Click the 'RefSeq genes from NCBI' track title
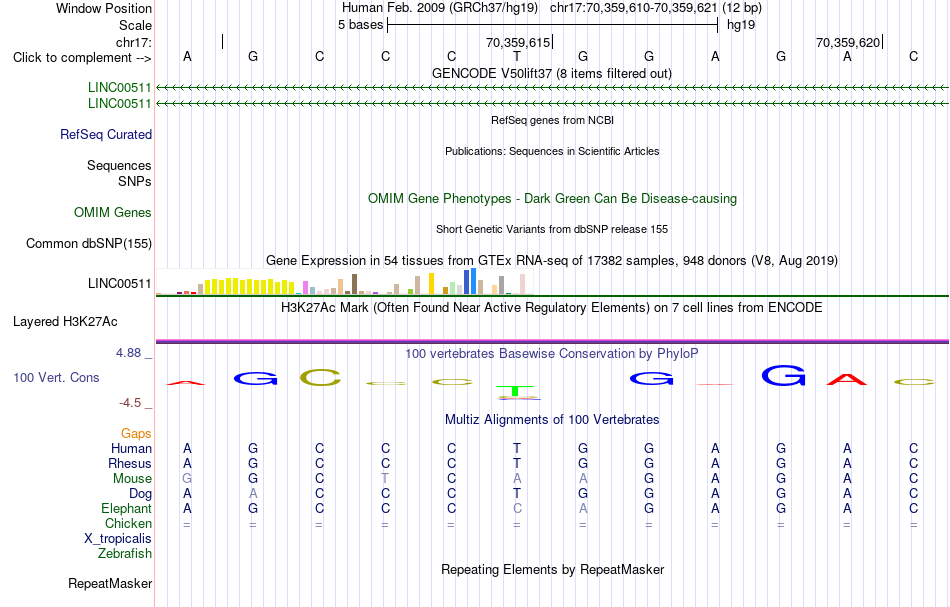This screenshot has width=950, height=607. click(x=553, y=121)
